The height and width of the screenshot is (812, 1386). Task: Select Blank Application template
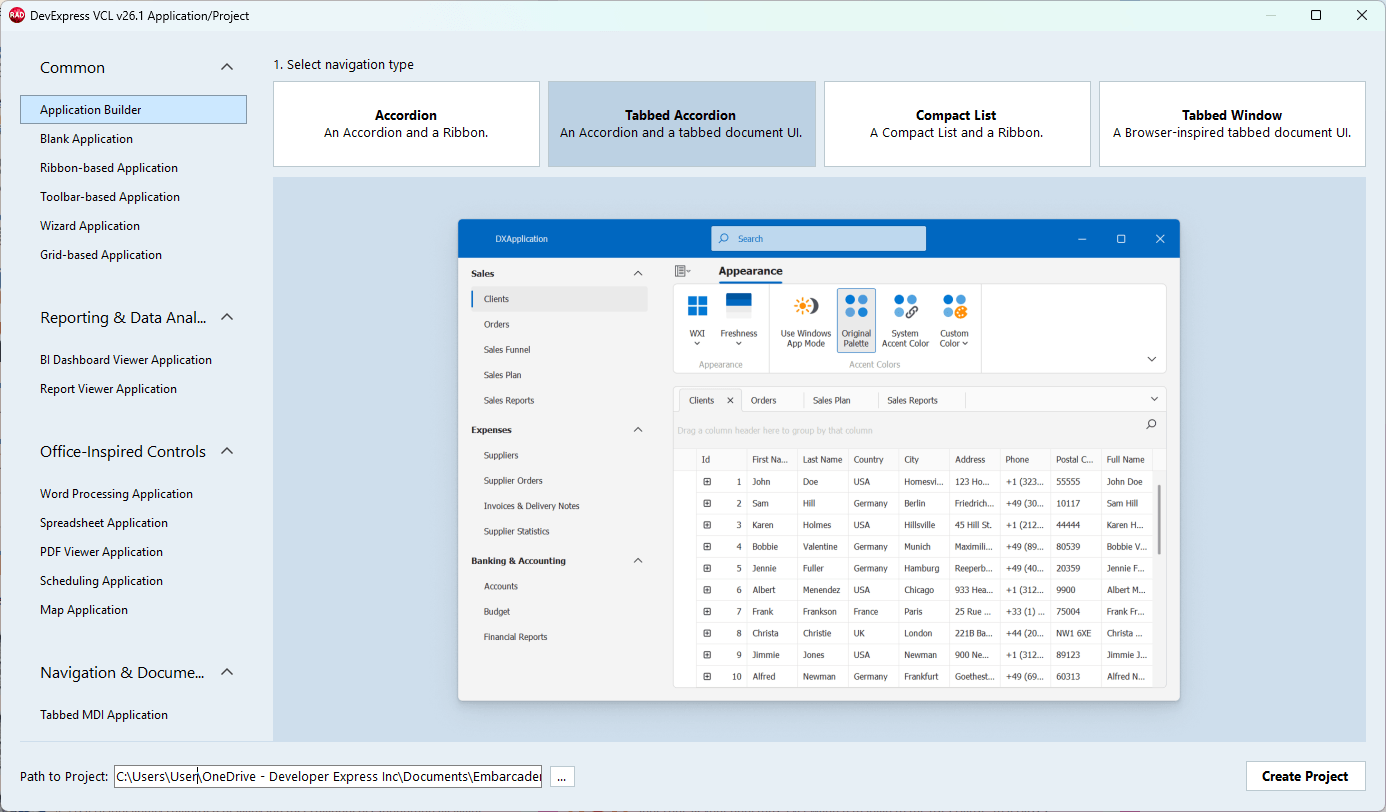(x=133, y=139)
